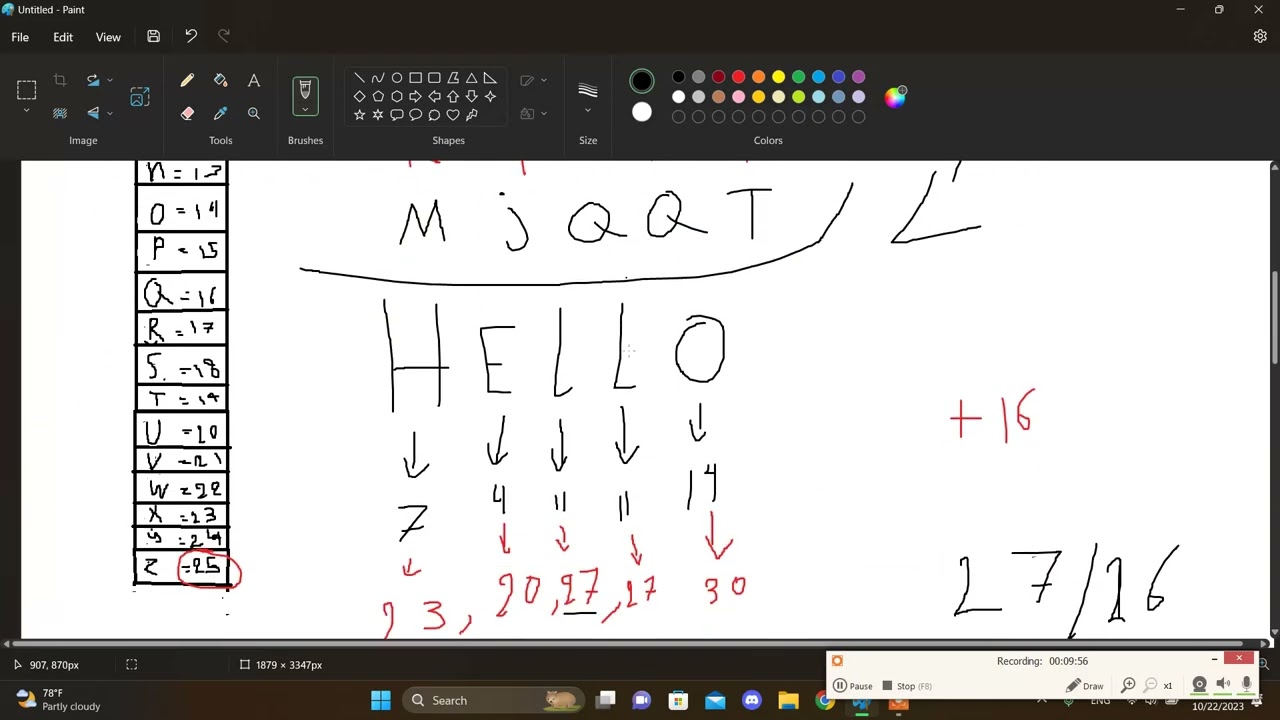Expand the Selection tool options arrow
The height and width of the screenshot is (720, 1280).
click(27, 110)
